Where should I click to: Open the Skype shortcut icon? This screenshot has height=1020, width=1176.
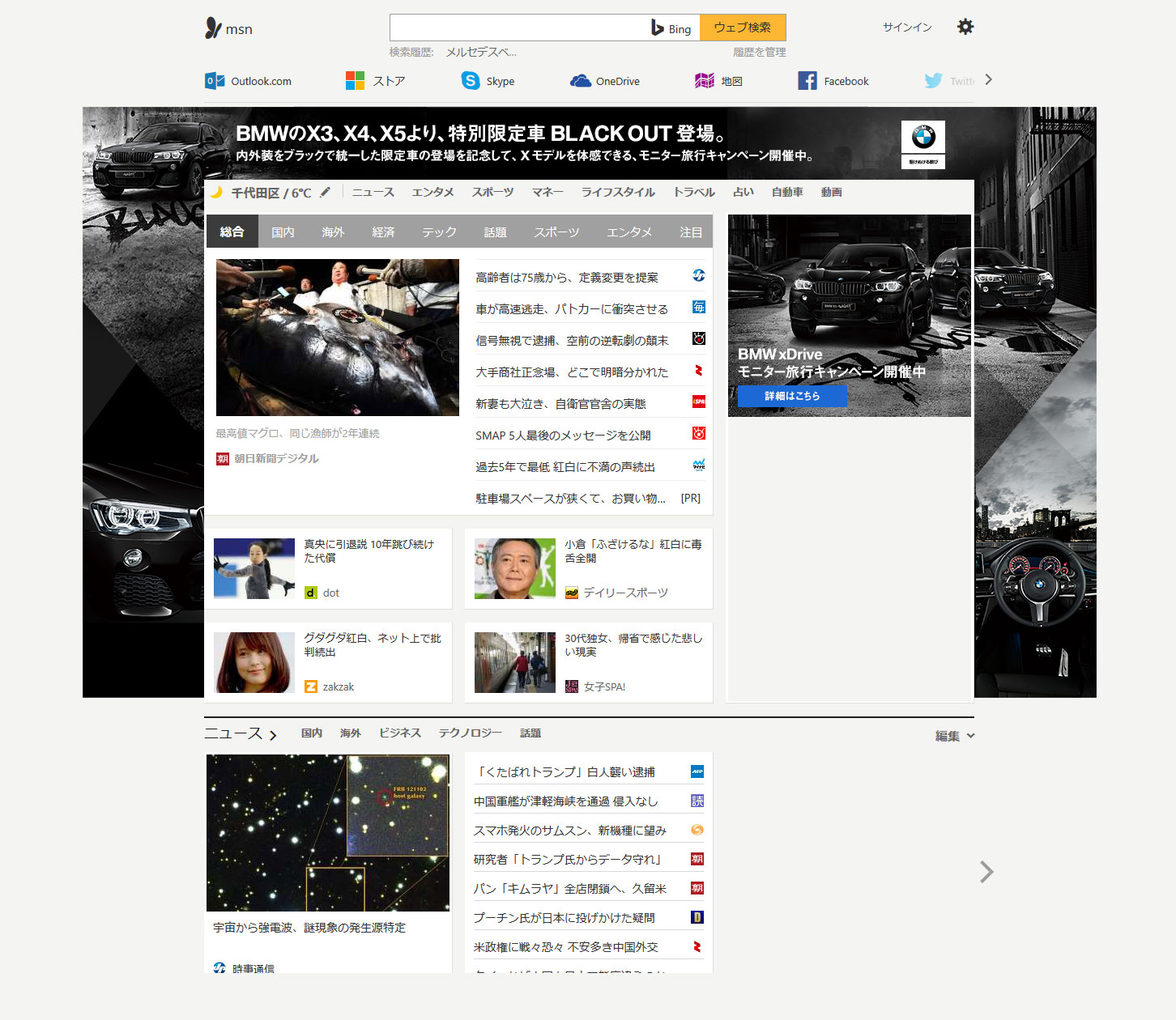coord(471,81)
